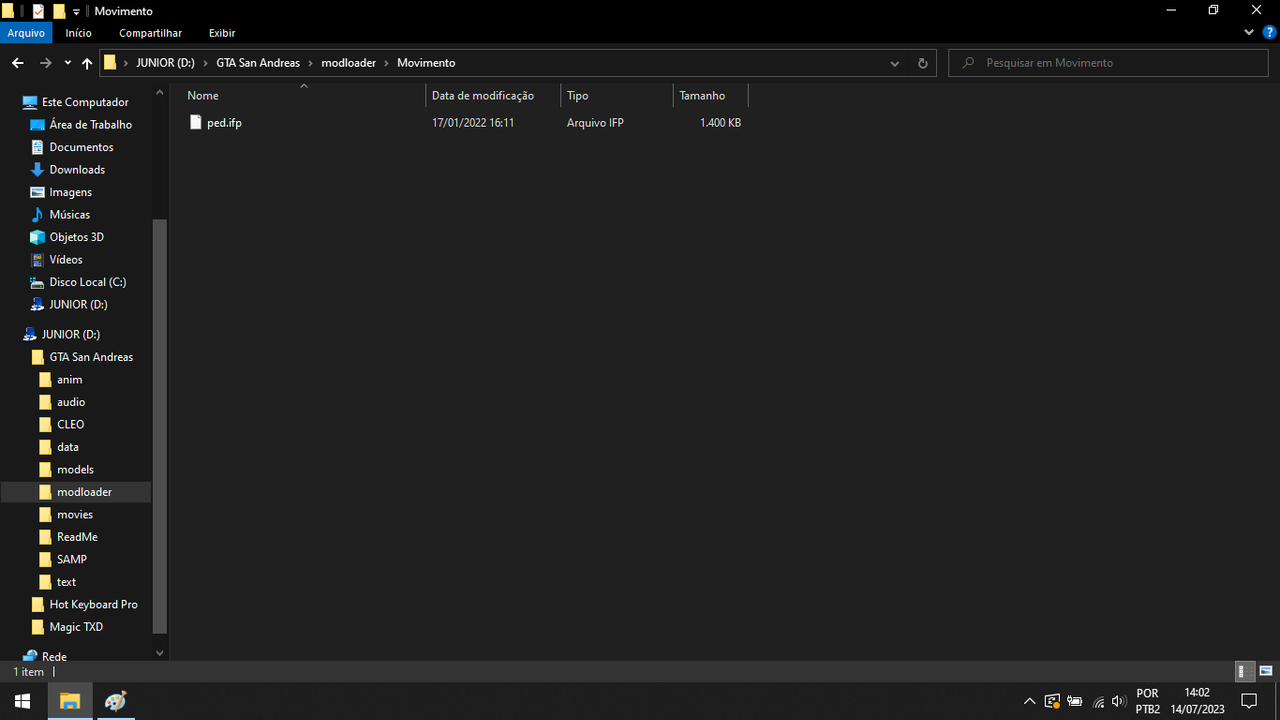Image resolution: width=1280 pixels, height=720 pixels.
Task: Open Vídeos in sidebar
Action: [66, 260]
